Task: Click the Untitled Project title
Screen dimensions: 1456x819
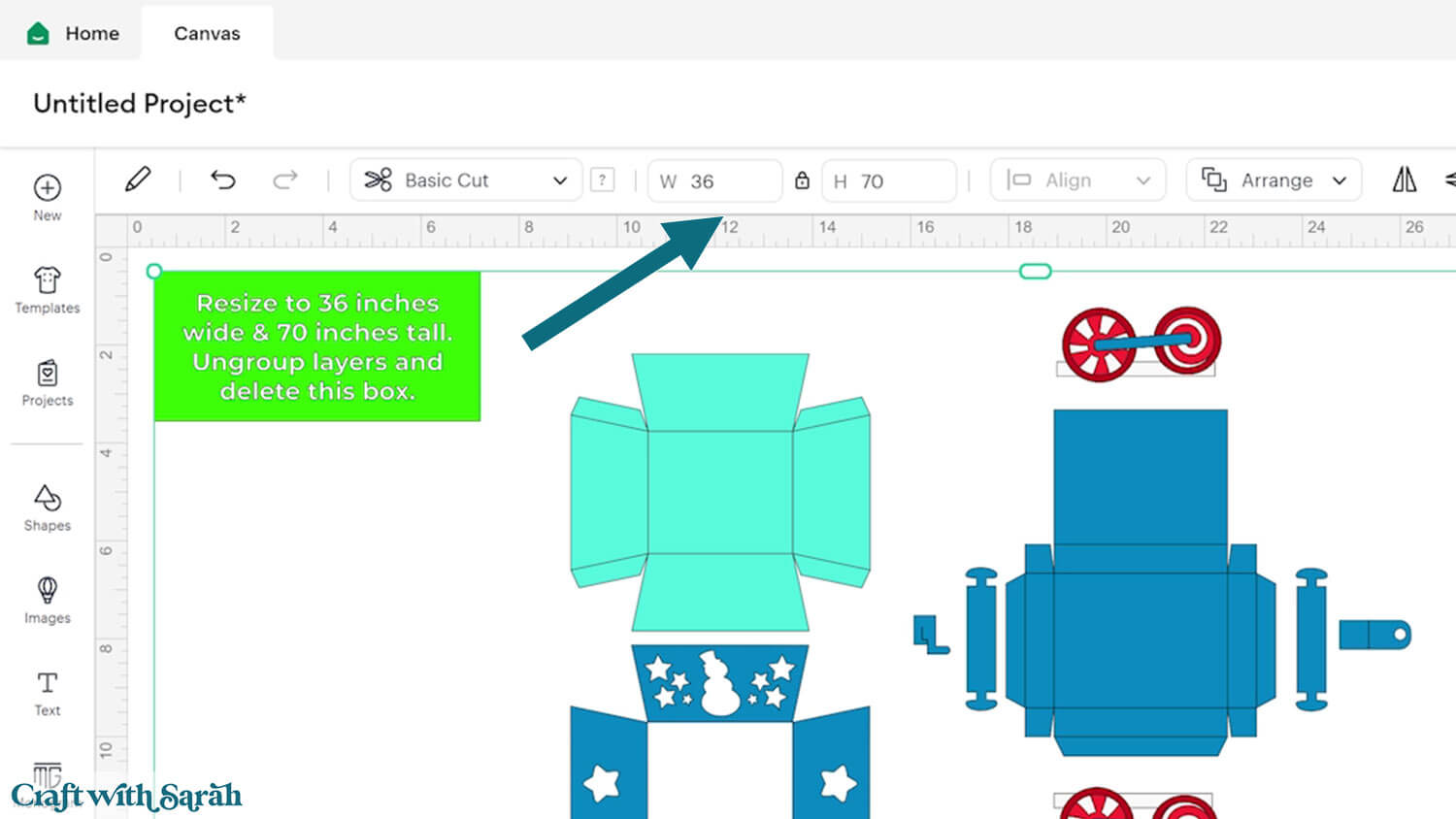Action: (140, 104)
